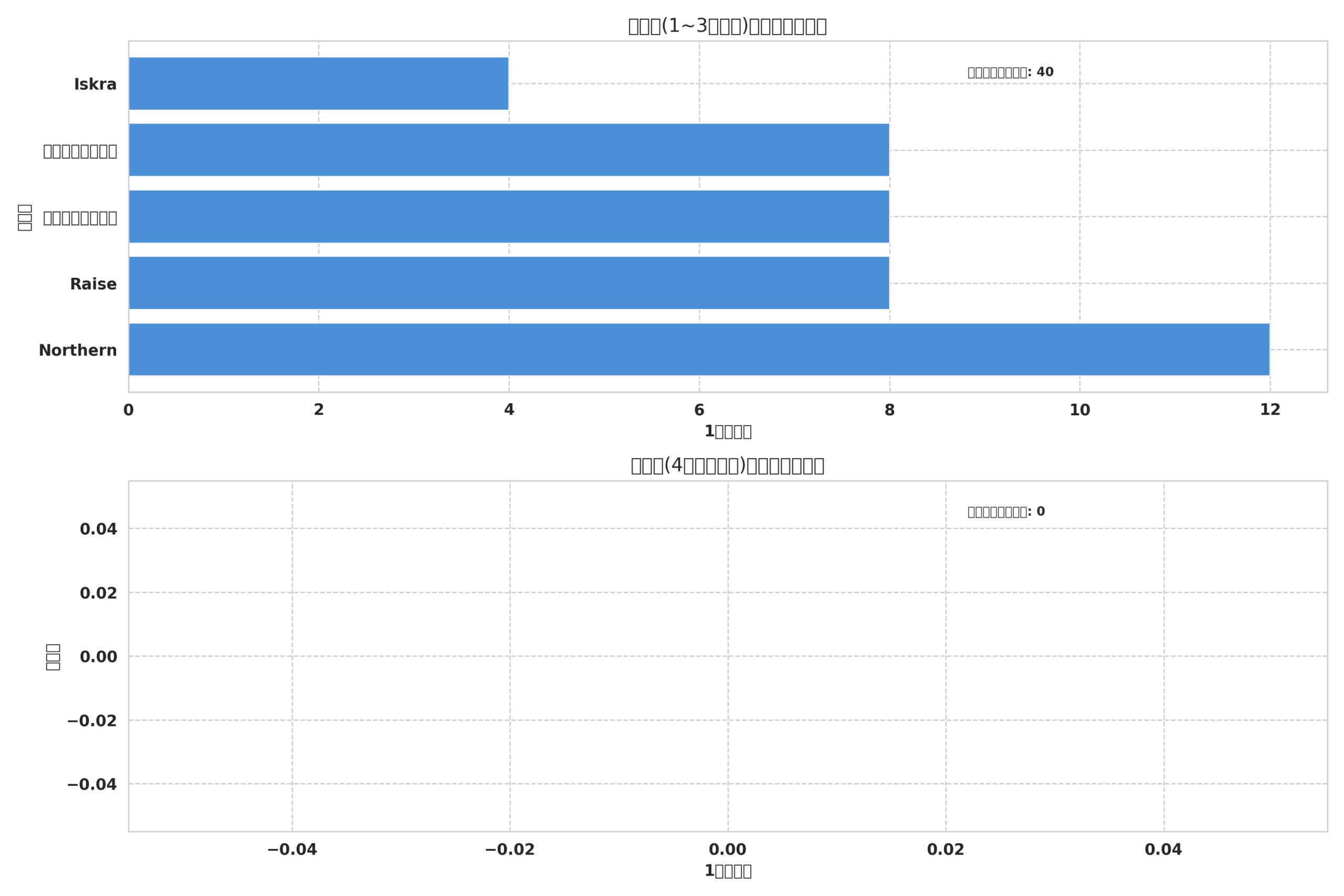
Task: Click the bar directly above the Raise bar
Action: [509, 217]
